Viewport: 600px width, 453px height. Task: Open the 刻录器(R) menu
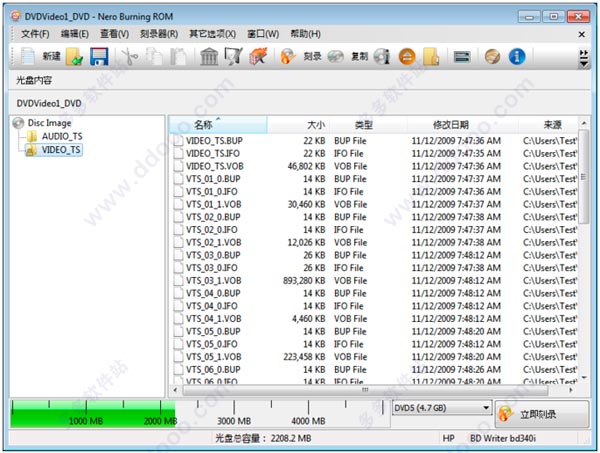point(159,34)
